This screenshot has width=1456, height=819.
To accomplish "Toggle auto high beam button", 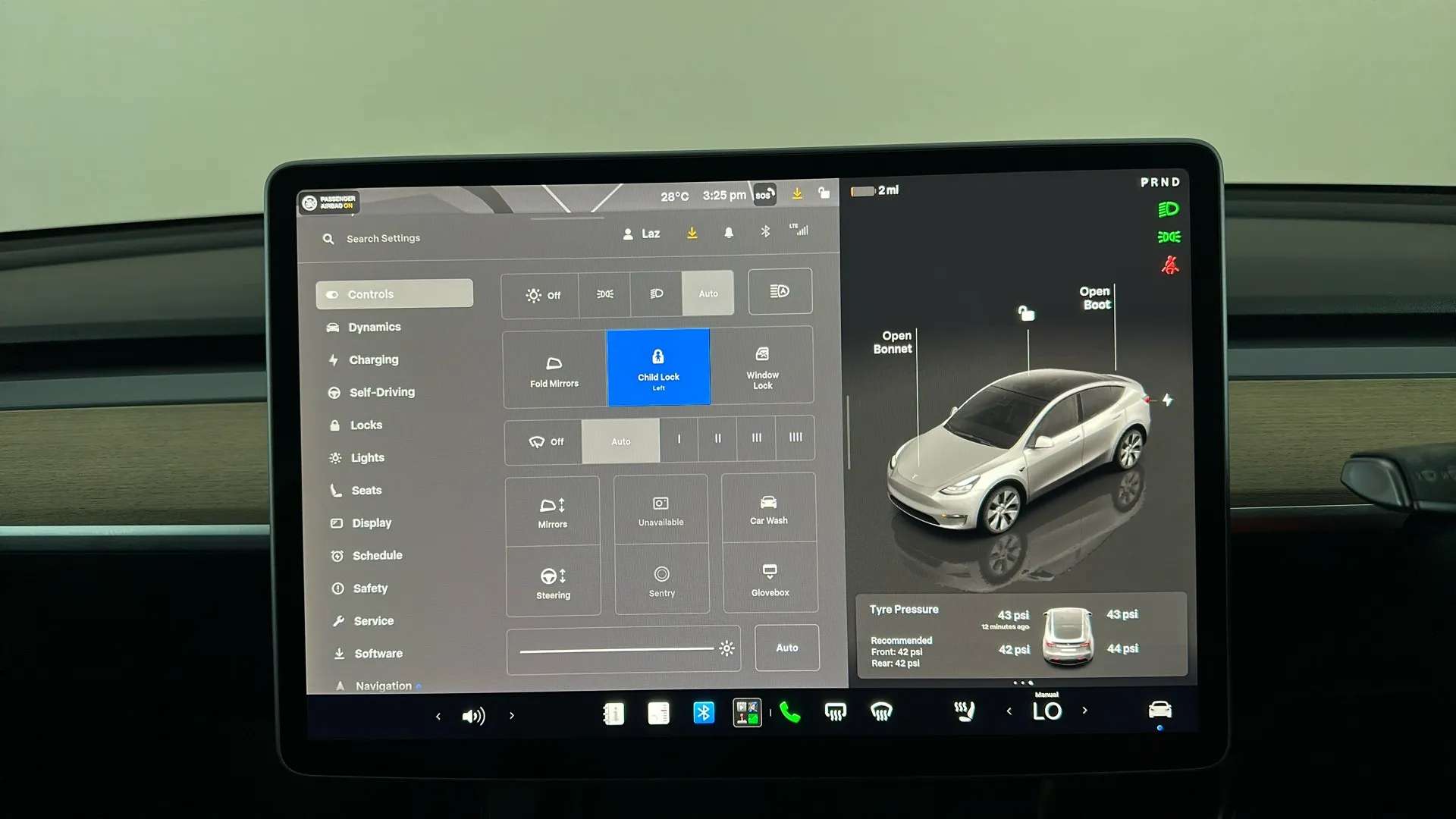I will click(780, 291).
